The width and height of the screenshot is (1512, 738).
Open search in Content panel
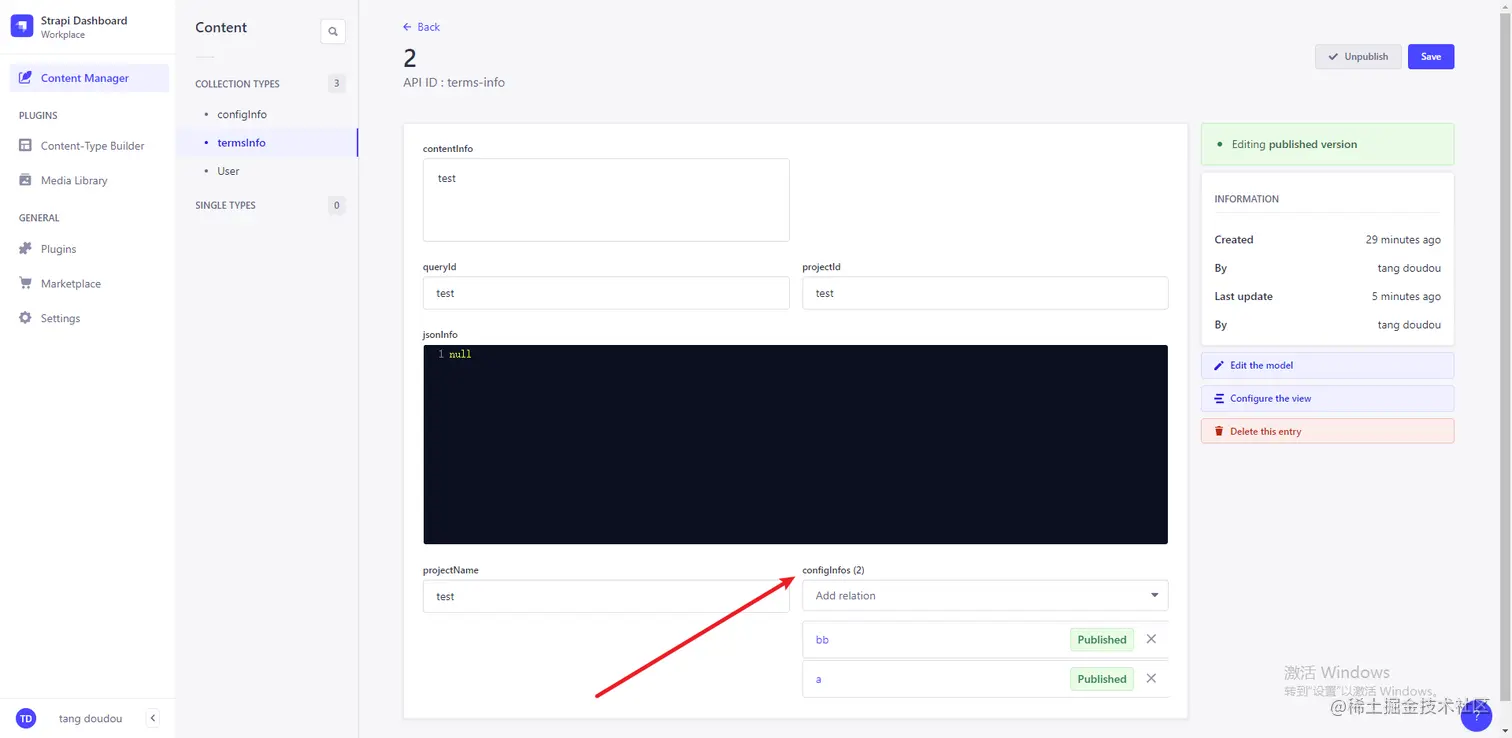pos(333,32)
